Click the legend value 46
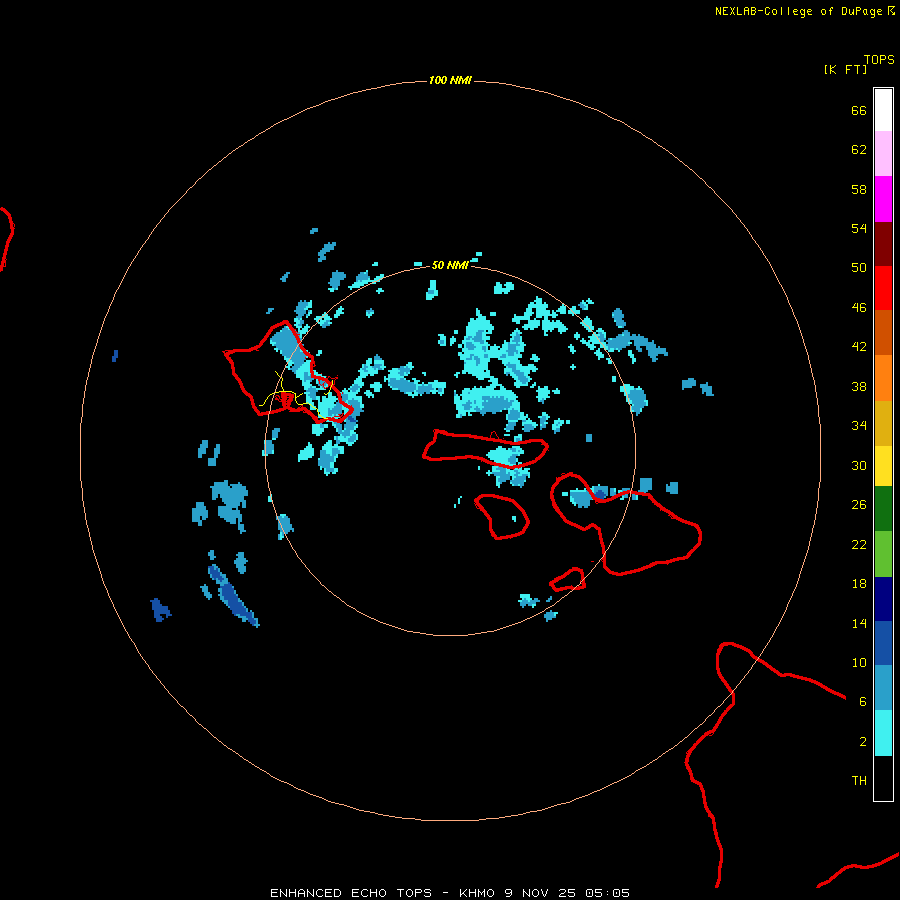 859,307
